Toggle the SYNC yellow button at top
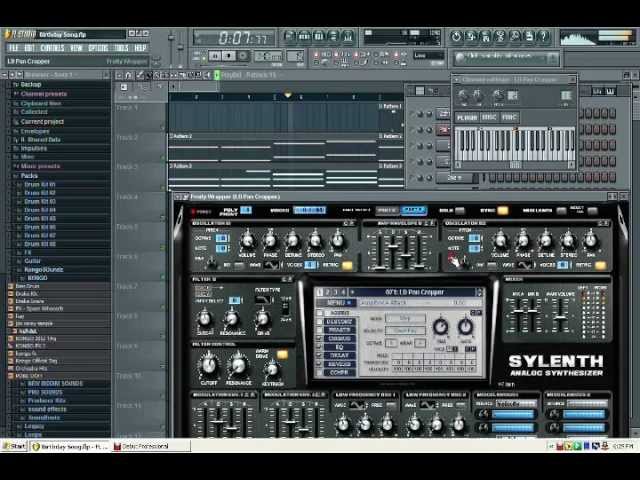The image size is (640, 480). pos(503,211)
